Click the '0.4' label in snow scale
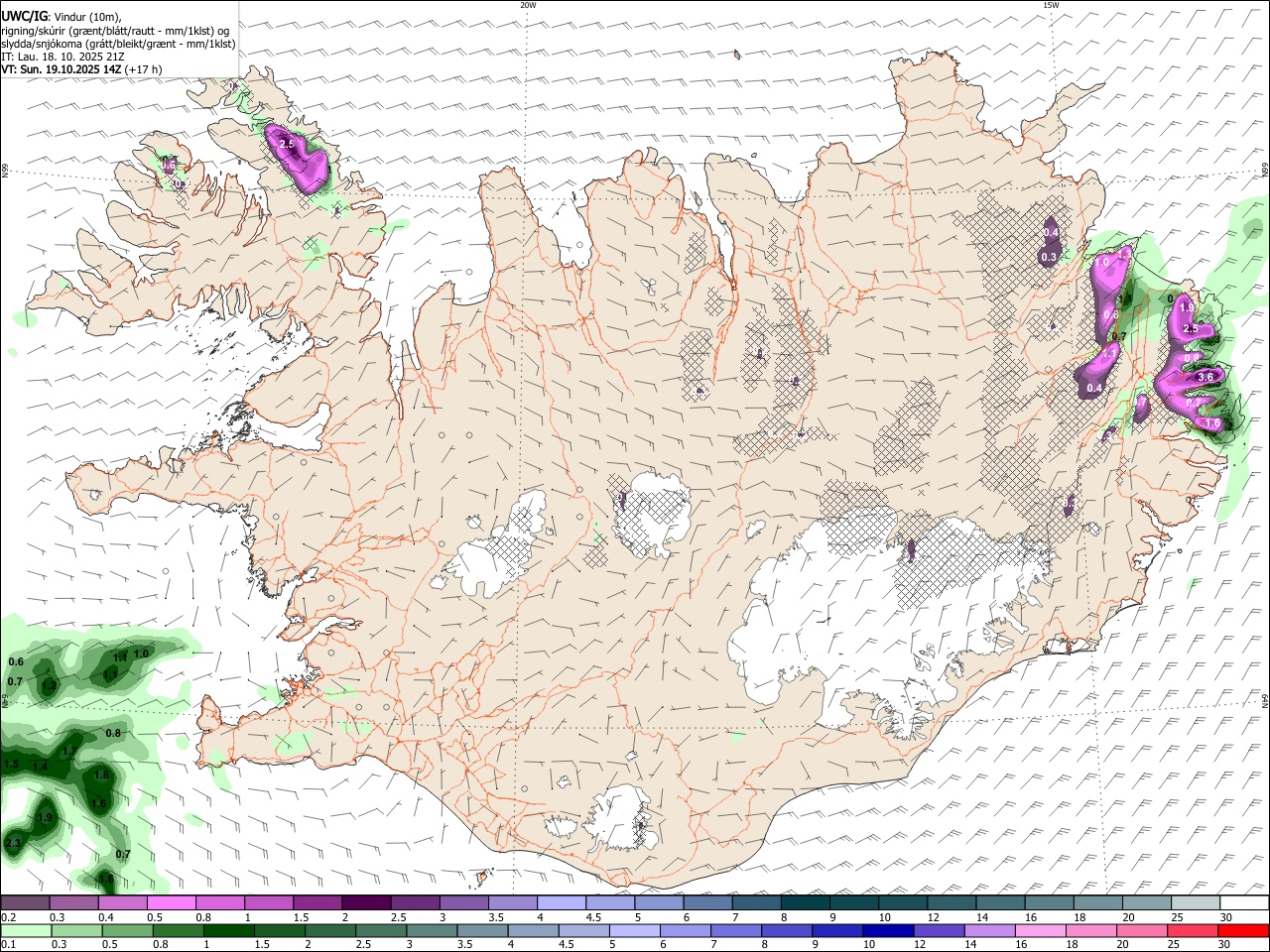 106,917
